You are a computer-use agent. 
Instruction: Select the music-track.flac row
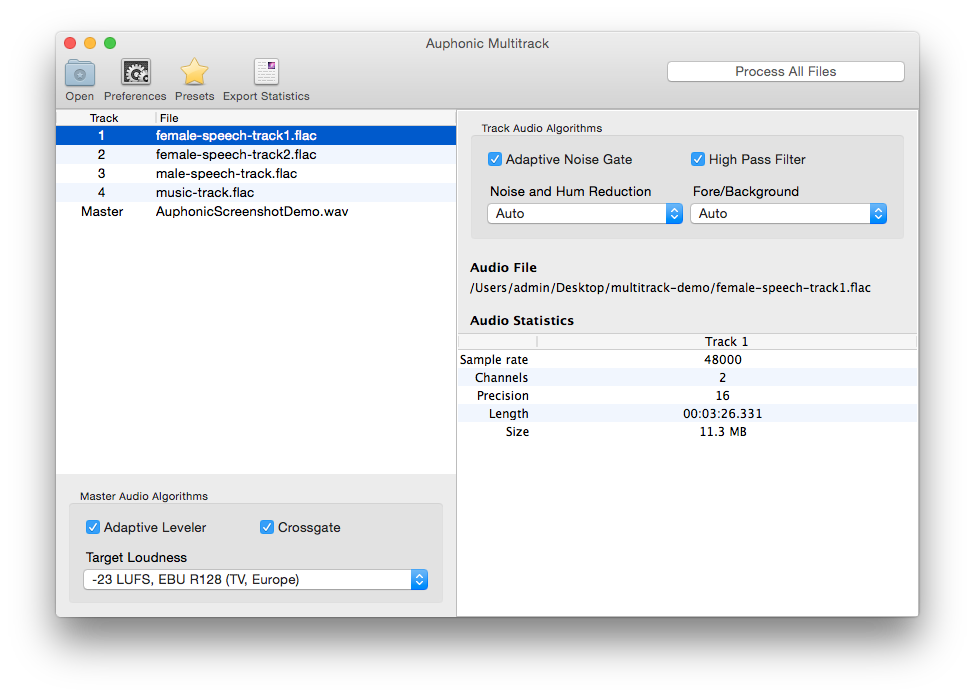[x=256, y=192]
